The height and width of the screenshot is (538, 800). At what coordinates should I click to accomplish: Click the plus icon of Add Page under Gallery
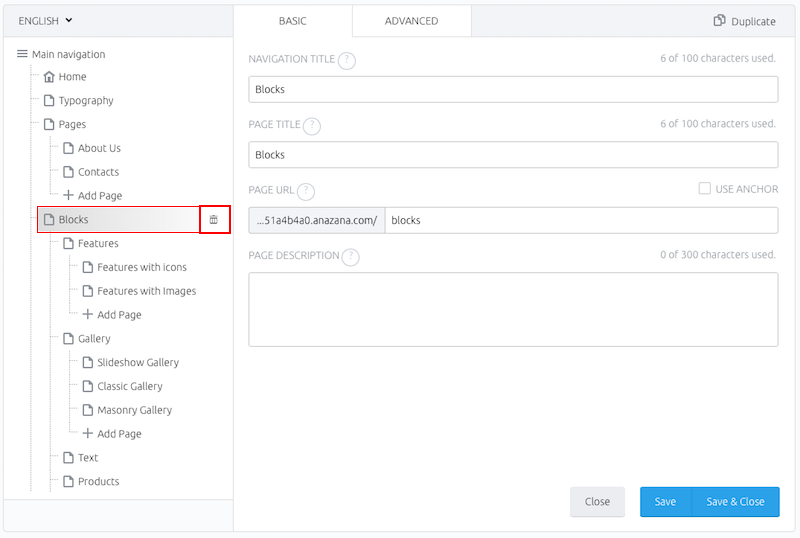click(88, 433)
